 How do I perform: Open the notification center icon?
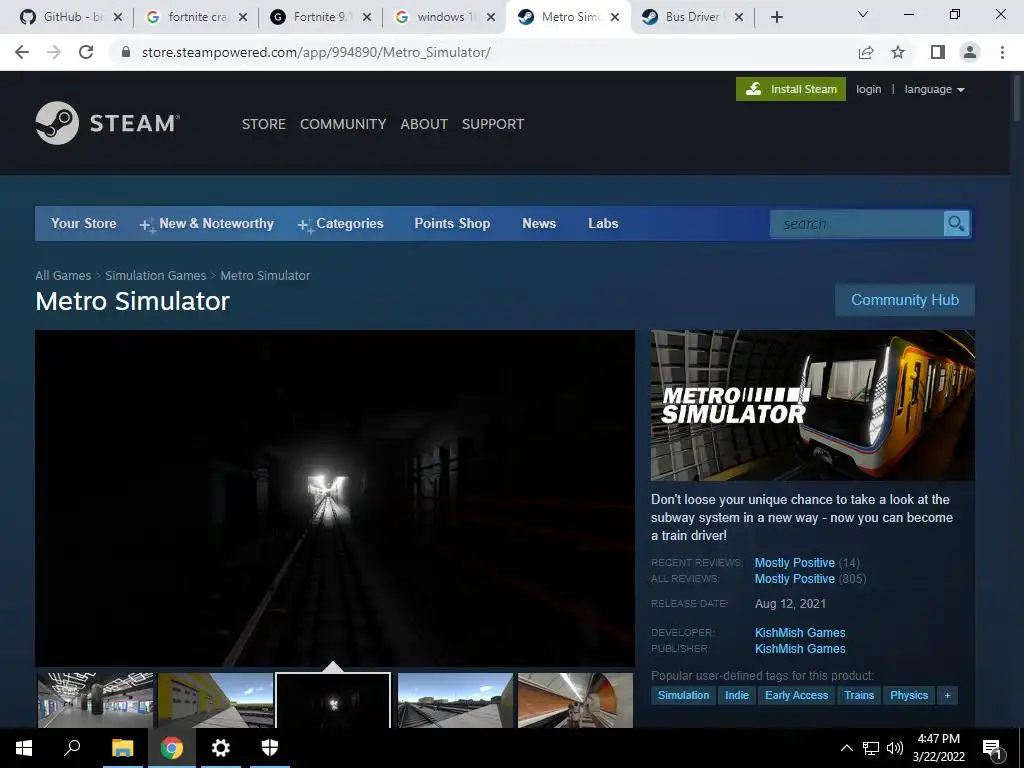992,749
